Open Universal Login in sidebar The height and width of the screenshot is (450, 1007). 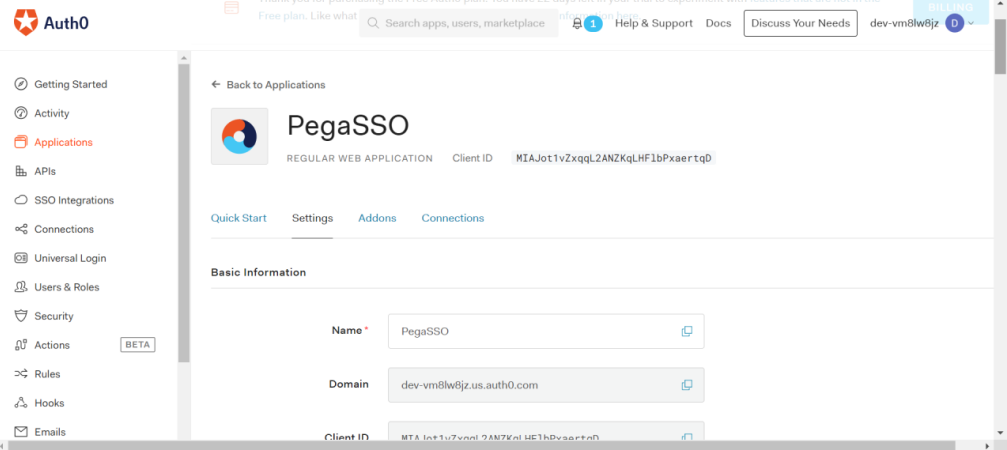point(70,258)
